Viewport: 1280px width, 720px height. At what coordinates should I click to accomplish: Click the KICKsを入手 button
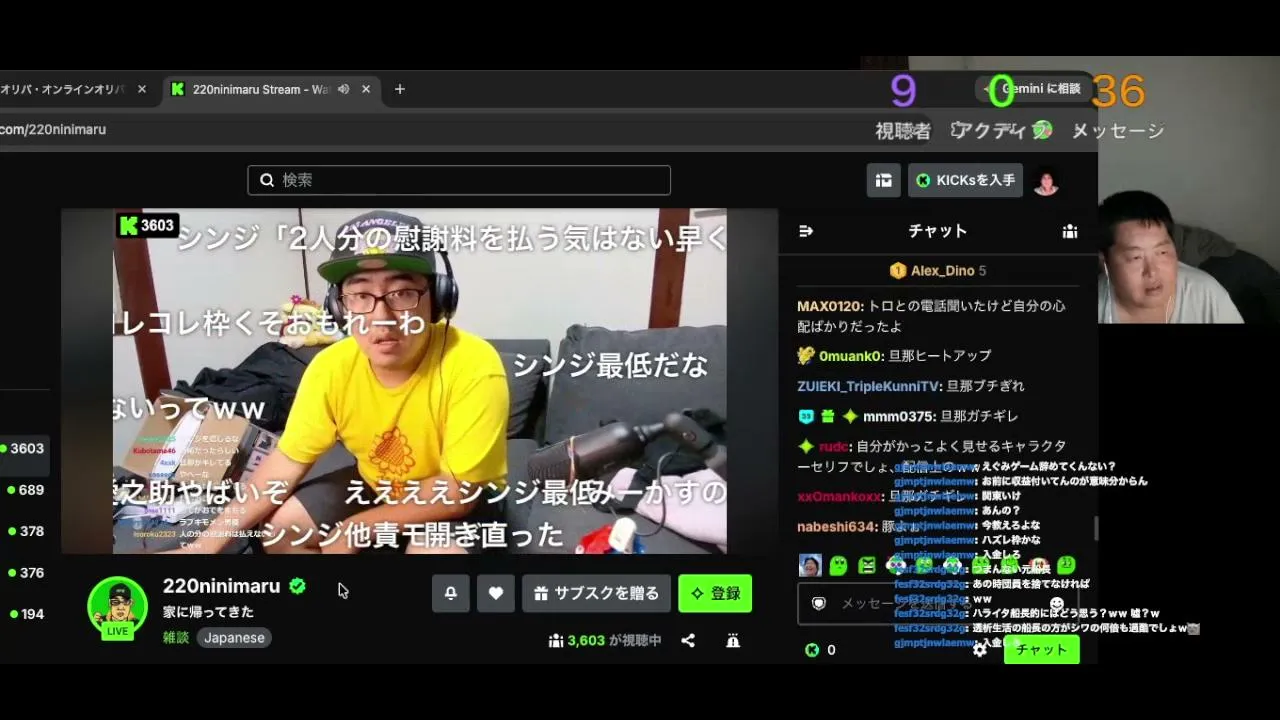(965, 180)
